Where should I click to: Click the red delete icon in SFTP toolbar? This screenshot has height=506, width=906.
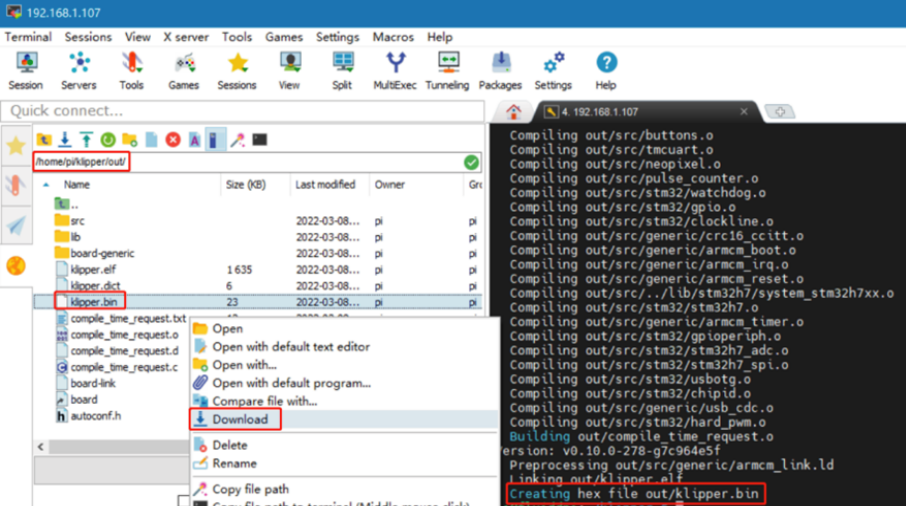173,140
